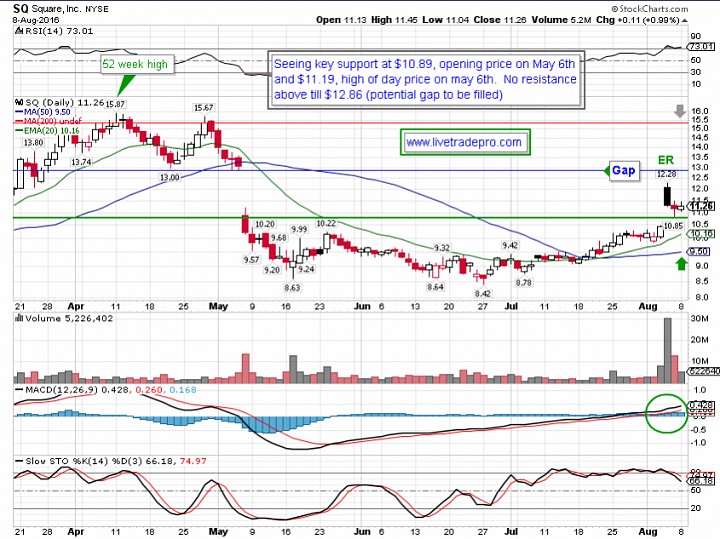
Task: Click the key support annotation text box
Action: pos(426,80)
